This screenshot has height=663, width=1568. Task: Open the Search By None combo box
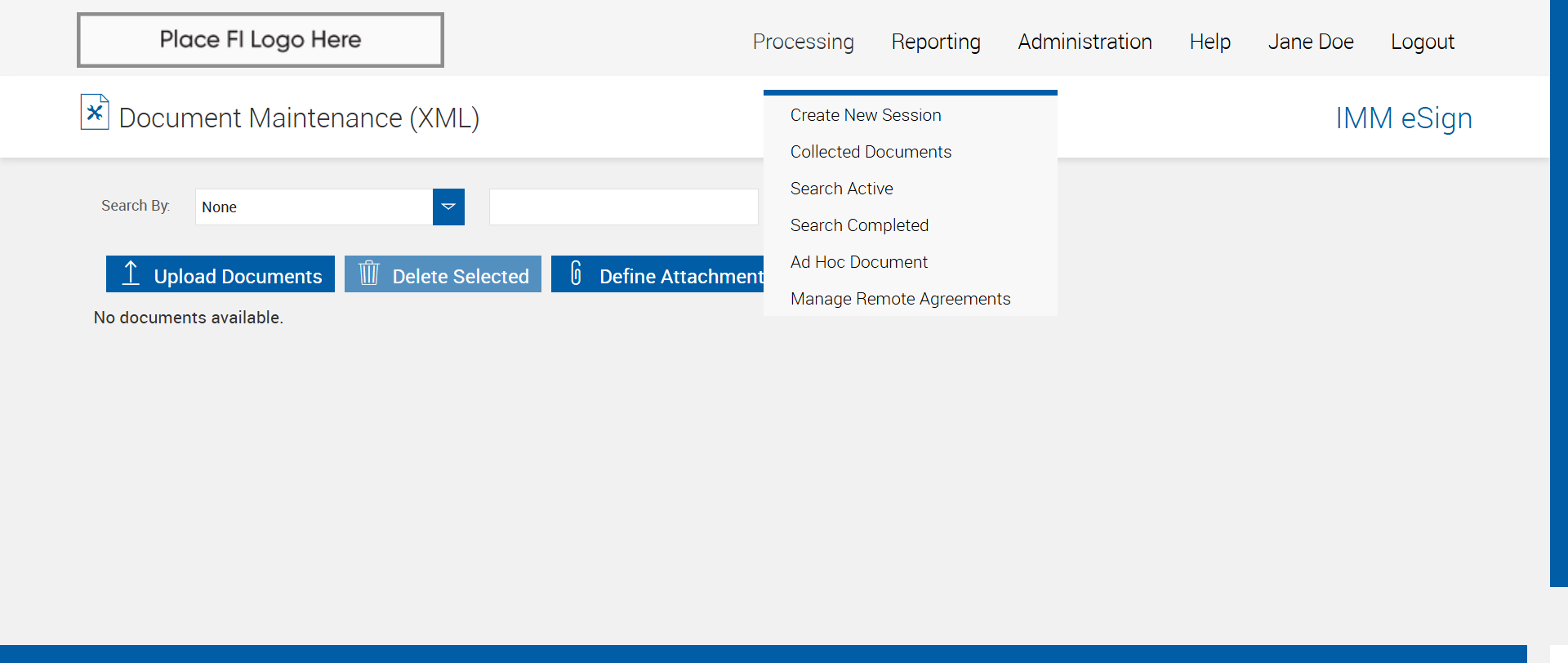pyautogui.click(x=314, y=207)
